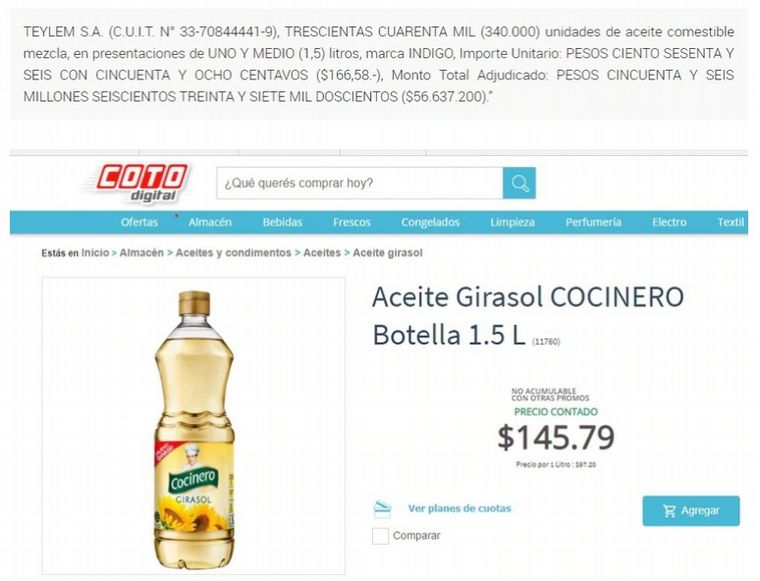Click the magnifying glass search icon

(519, 183)
